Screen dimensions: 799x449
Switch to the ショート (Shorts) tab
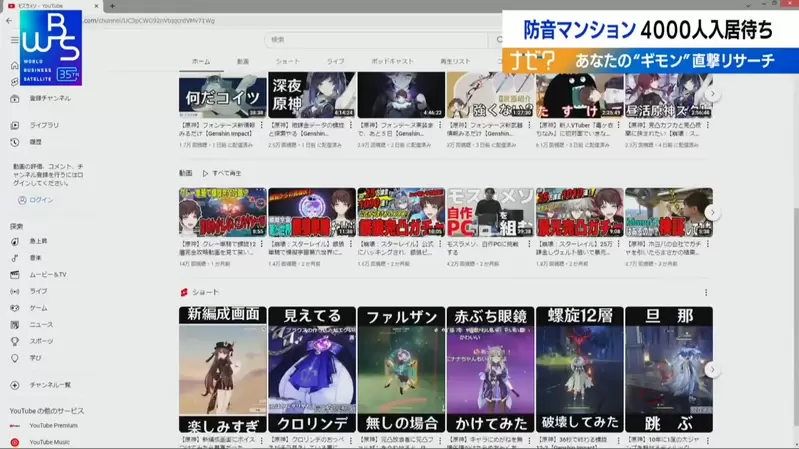click(287, 61)
